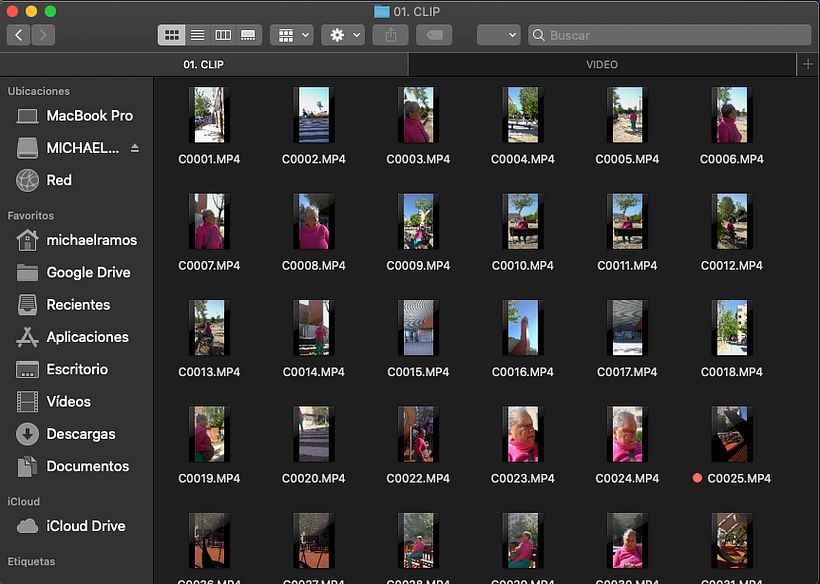Open the michaelramos home folder
The width and height of the screenshot is (820, 584).
coord(76,240)
